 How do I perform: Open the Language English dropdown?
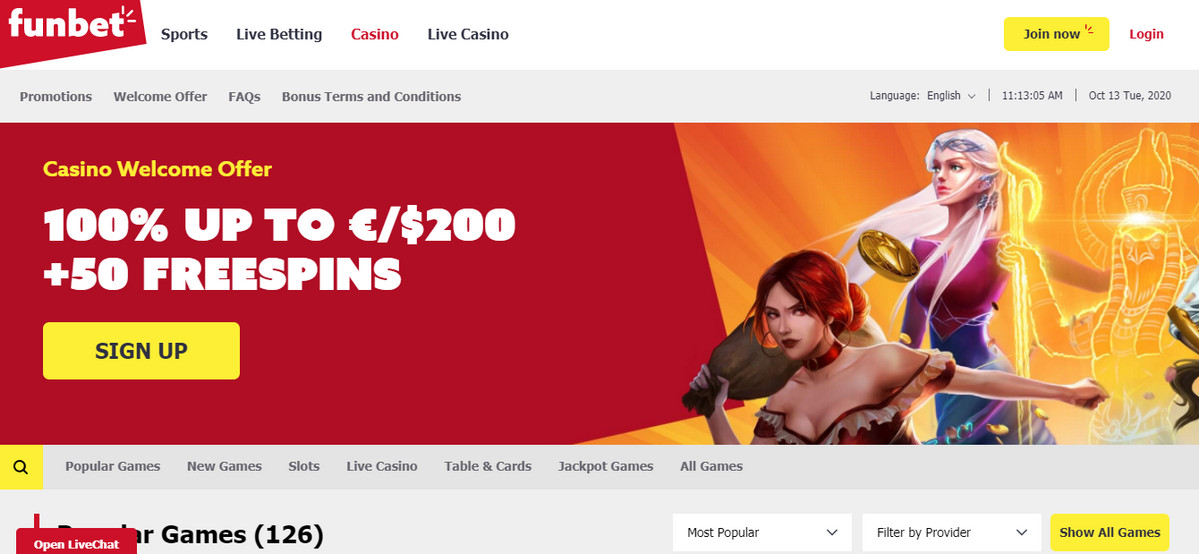951,96
